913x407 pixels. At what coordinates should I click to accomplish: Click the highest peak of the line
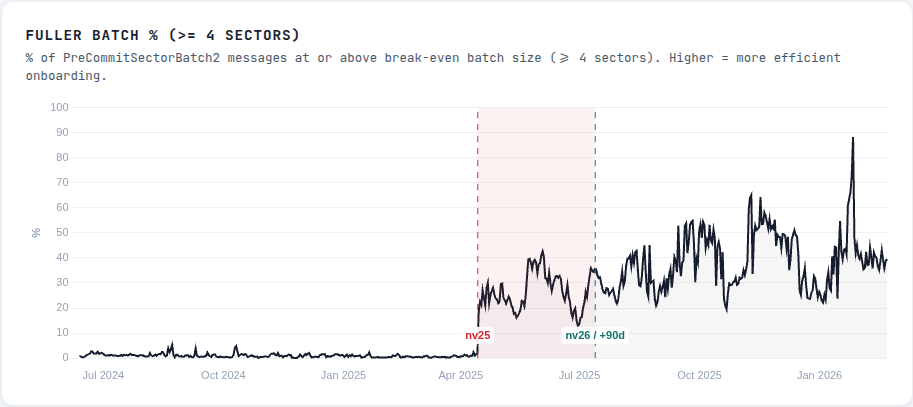point(853,138)
